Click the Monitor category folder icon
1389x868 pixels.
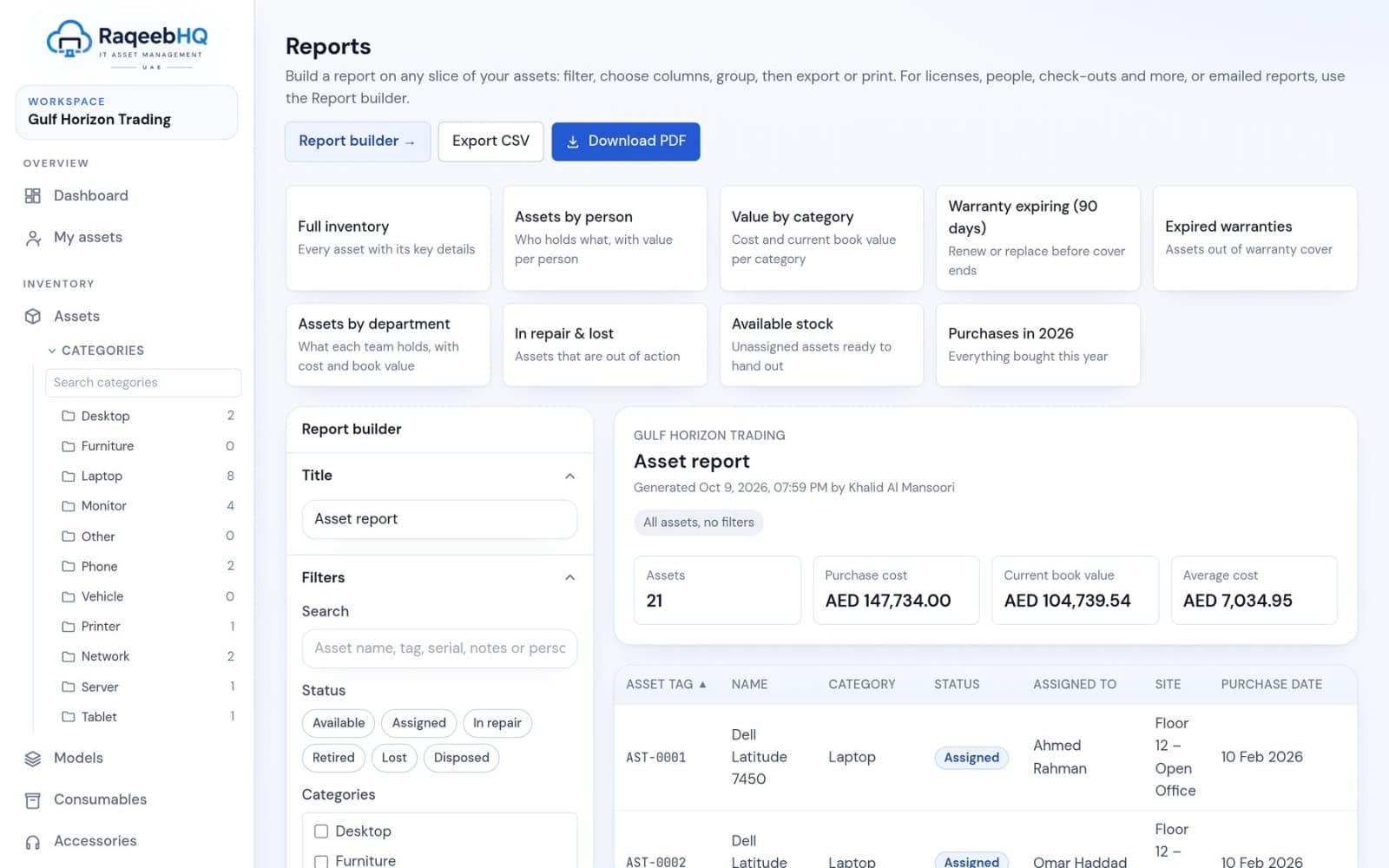tap(68, 506)
